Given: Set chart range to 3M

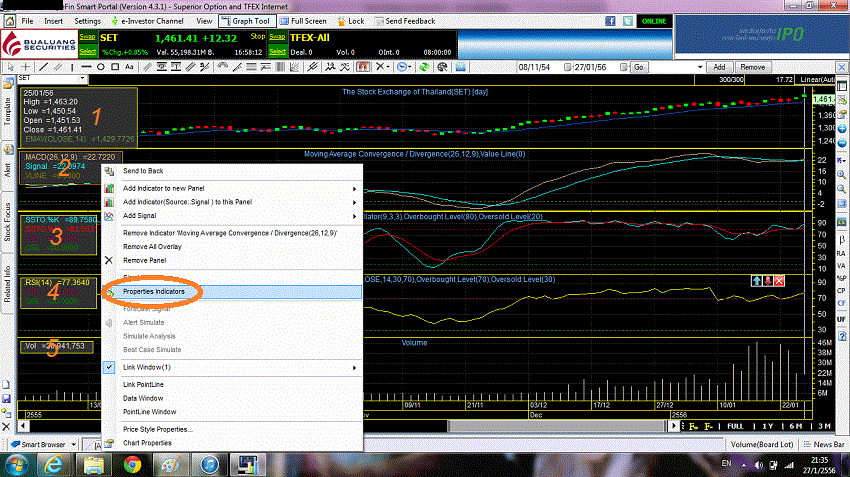Looking at the screenshot, I should tap(824, 427).
